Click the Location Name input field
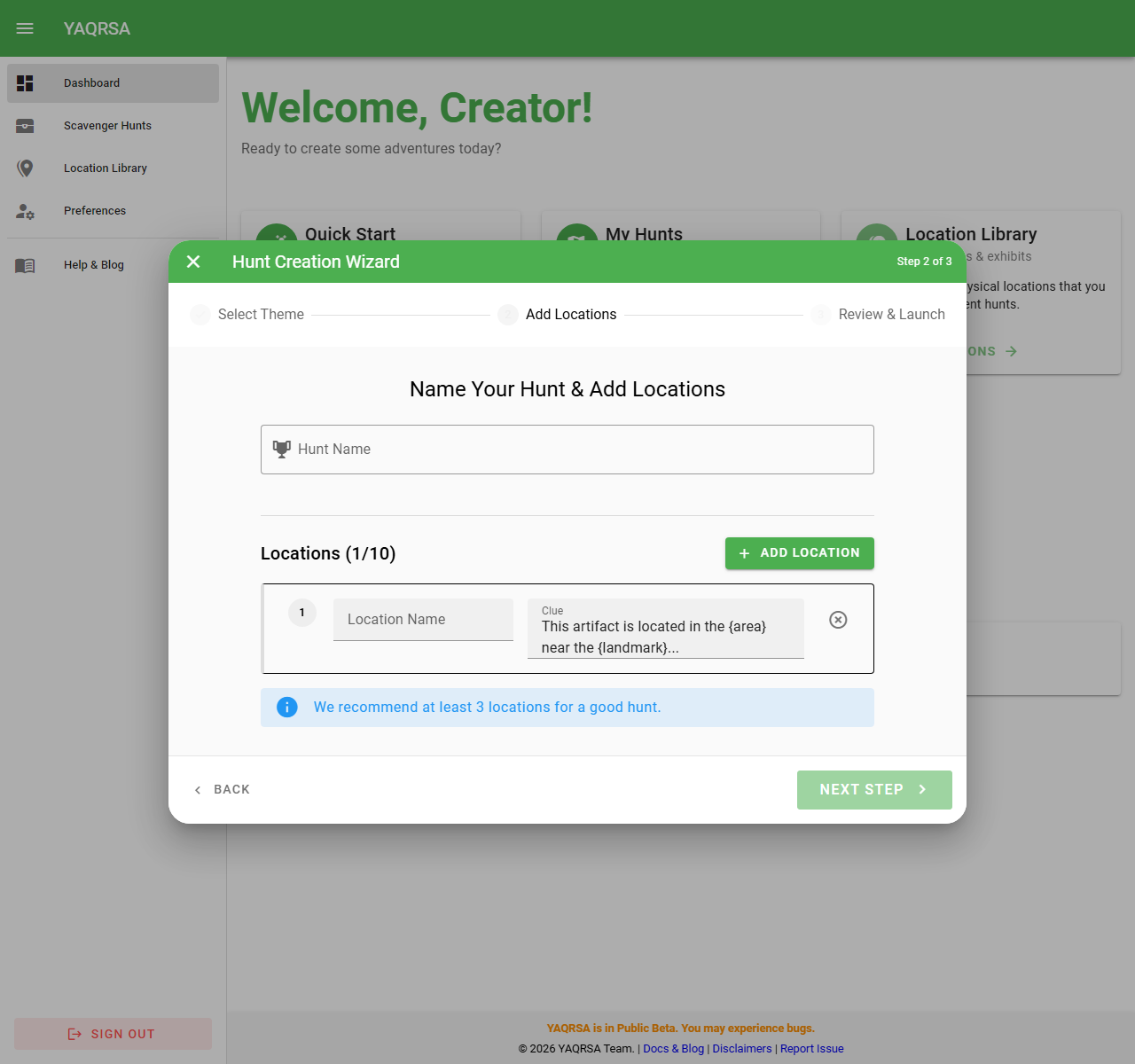 [x=423, y=620]
